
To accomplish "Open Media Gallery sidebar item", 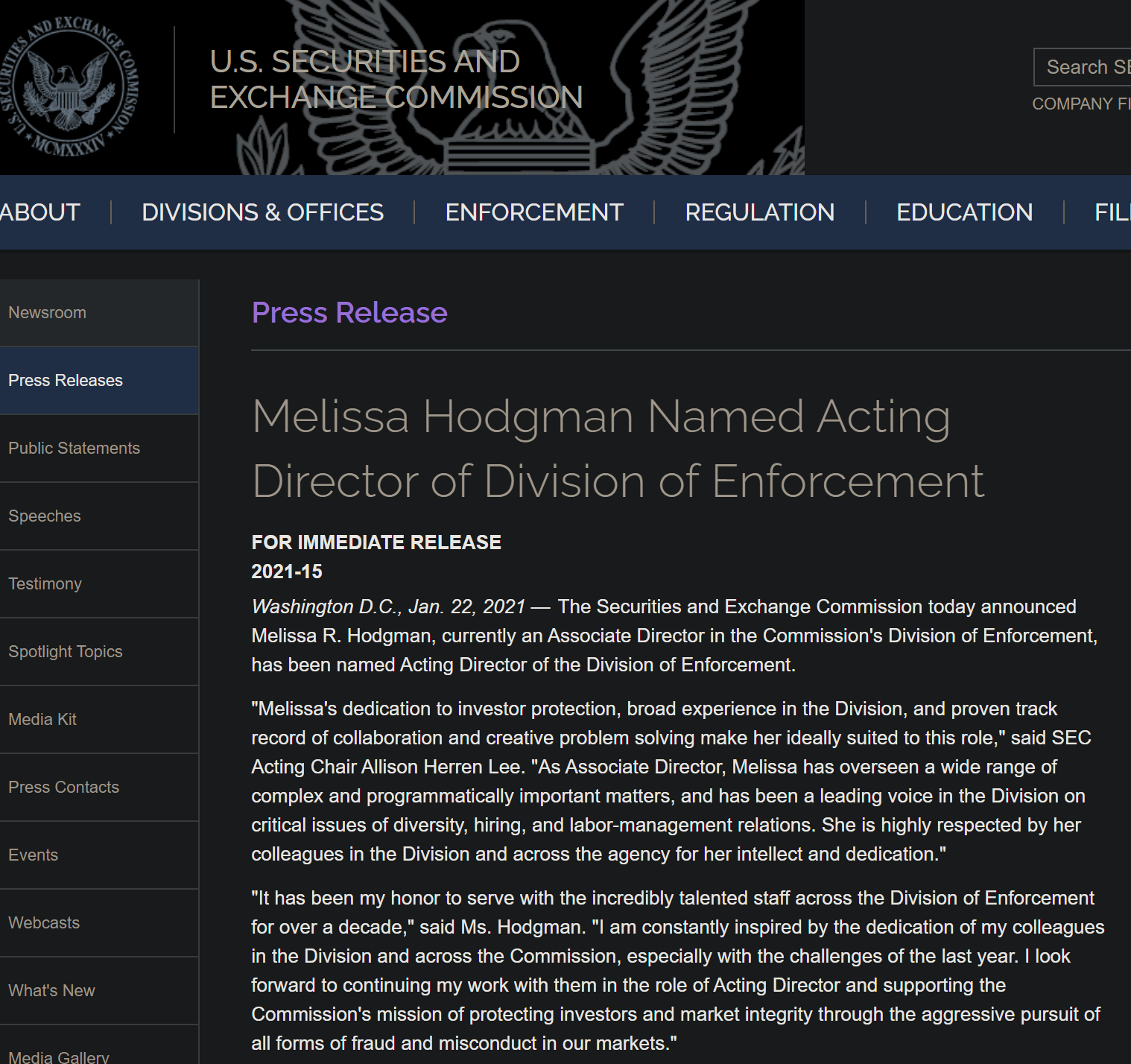I will (99, 1045).
